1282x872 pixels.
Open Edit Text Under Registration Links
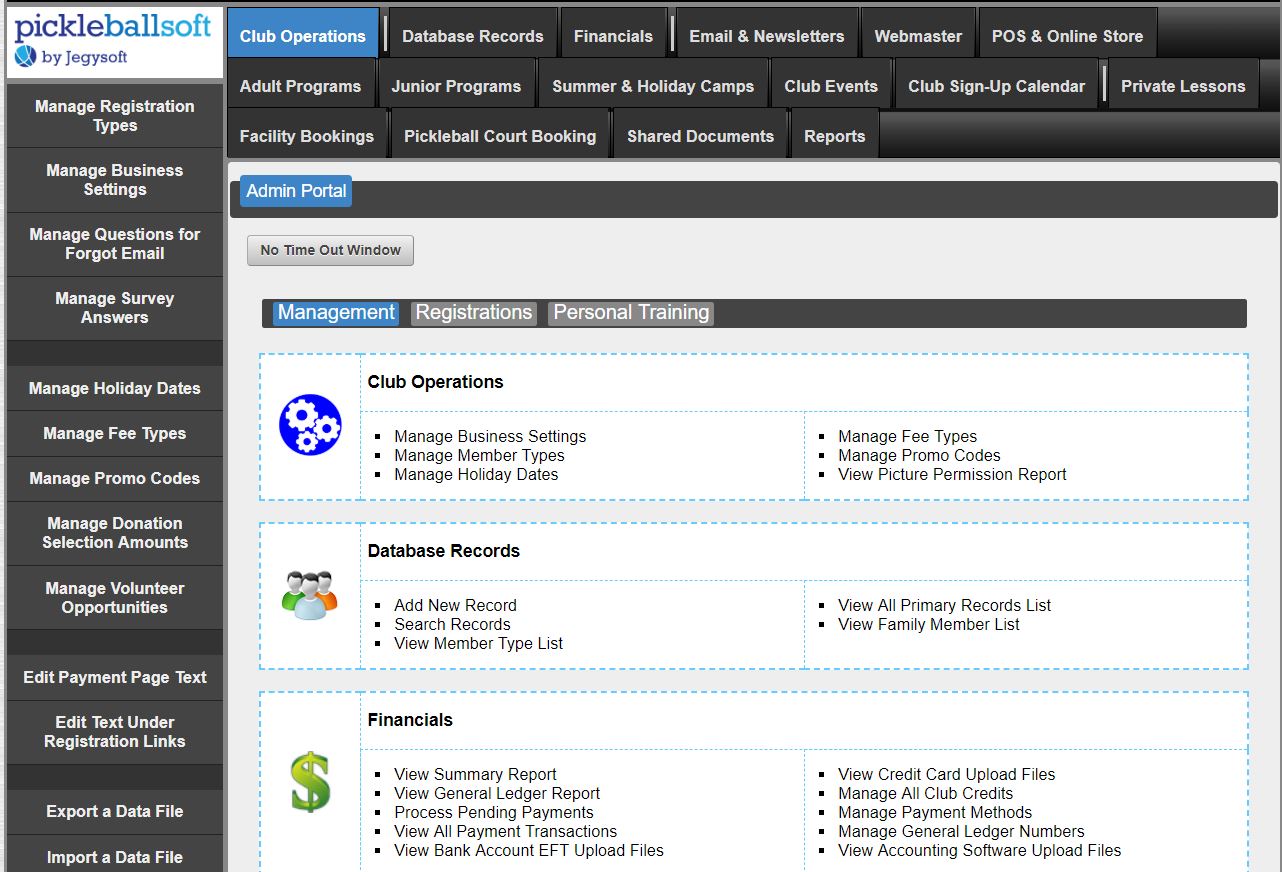[x=115, y=732]
